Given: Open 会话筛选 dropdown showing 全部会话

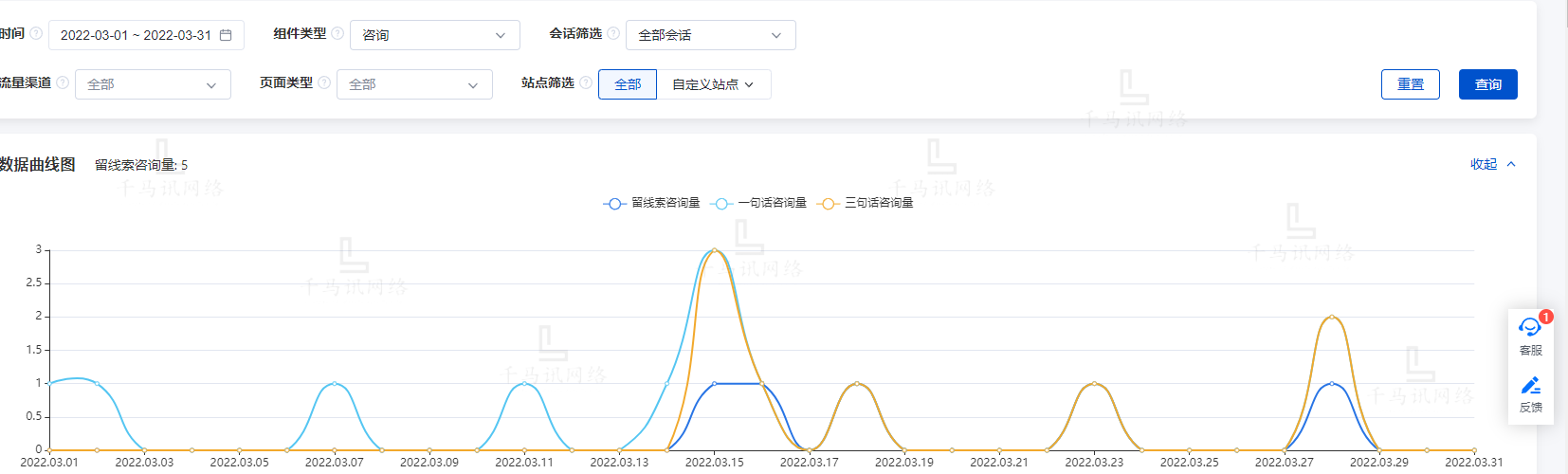Looking at the screenshot, I should [x=710, y=35].
